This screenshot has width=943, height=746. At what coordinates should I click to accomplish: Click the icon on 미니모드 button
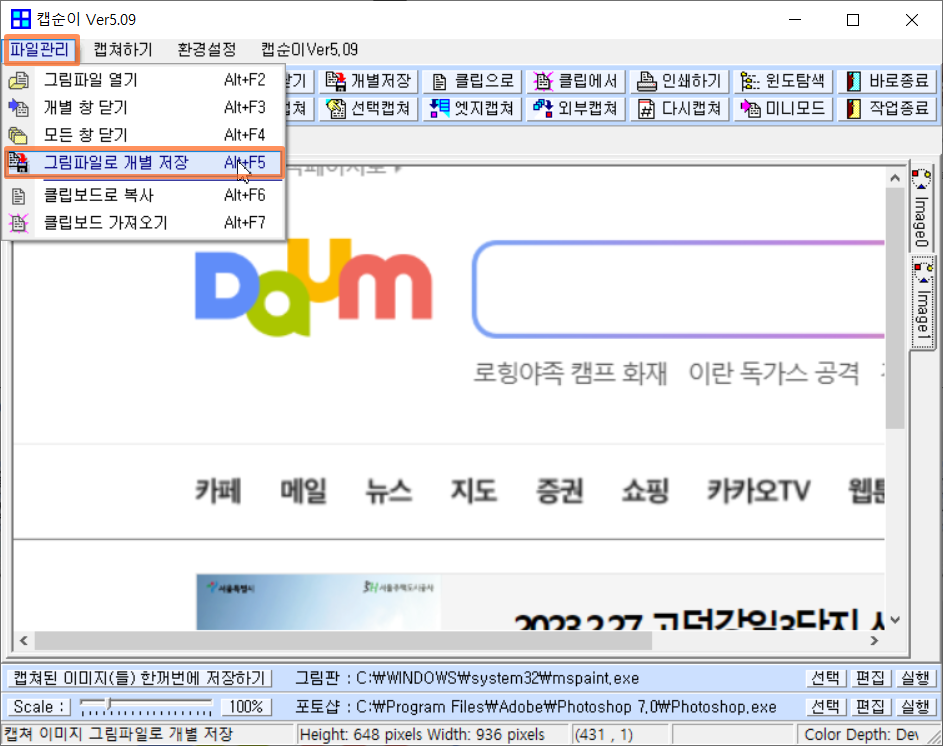point(750,108)
